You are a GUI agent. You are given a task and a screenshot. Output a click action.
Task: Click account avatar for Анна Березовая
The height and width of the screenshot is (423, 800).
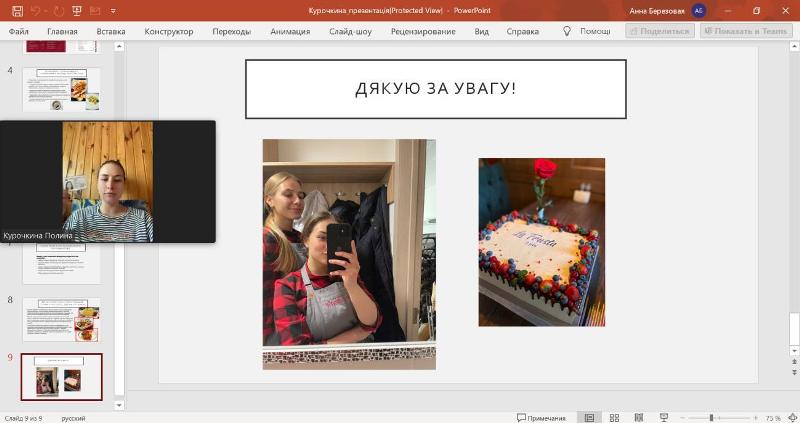coord(698,11)
